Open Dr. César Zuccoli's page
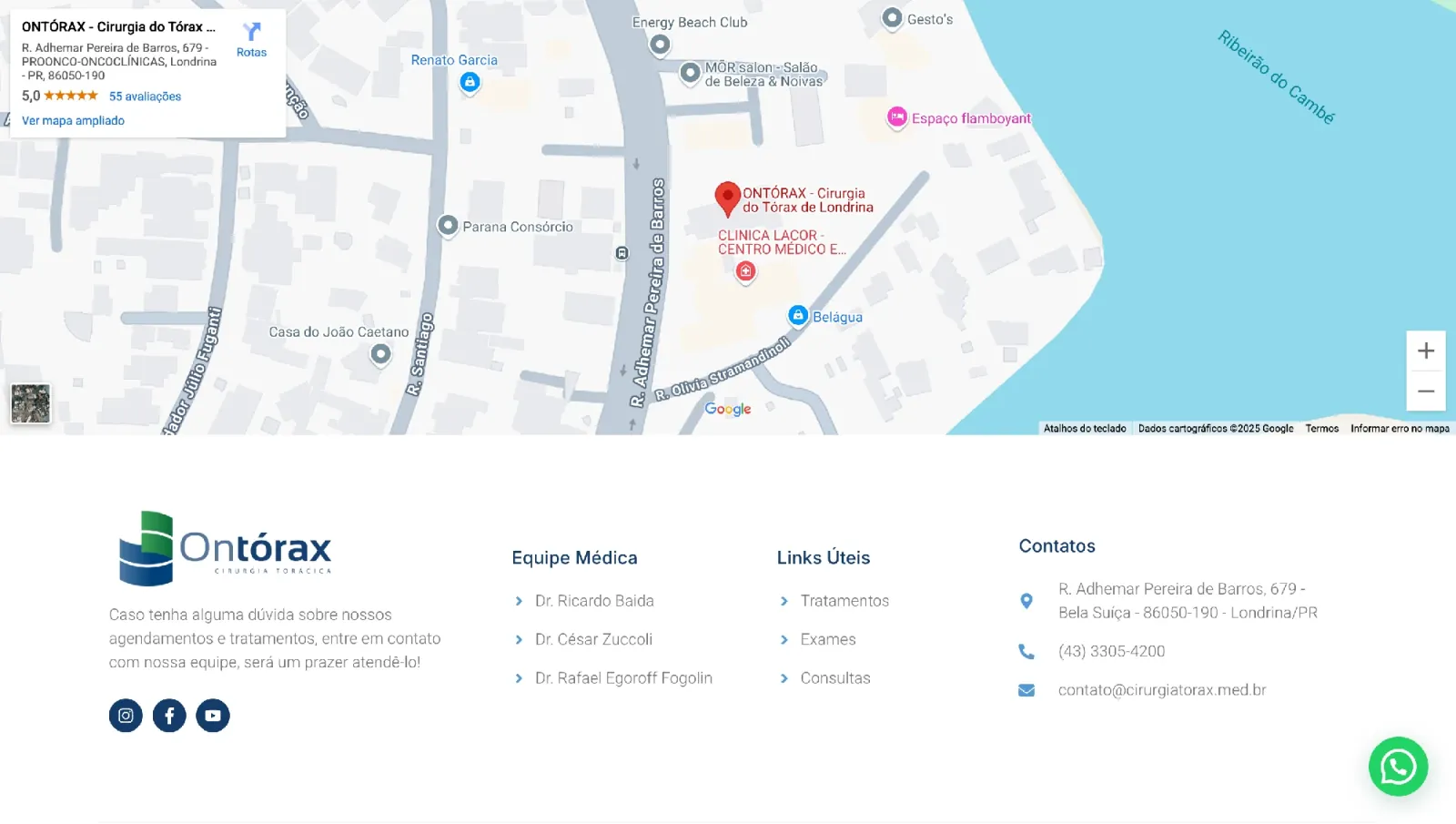This screenshot has height=824, width=1456. pyautogui.click(x=593, y=639)
